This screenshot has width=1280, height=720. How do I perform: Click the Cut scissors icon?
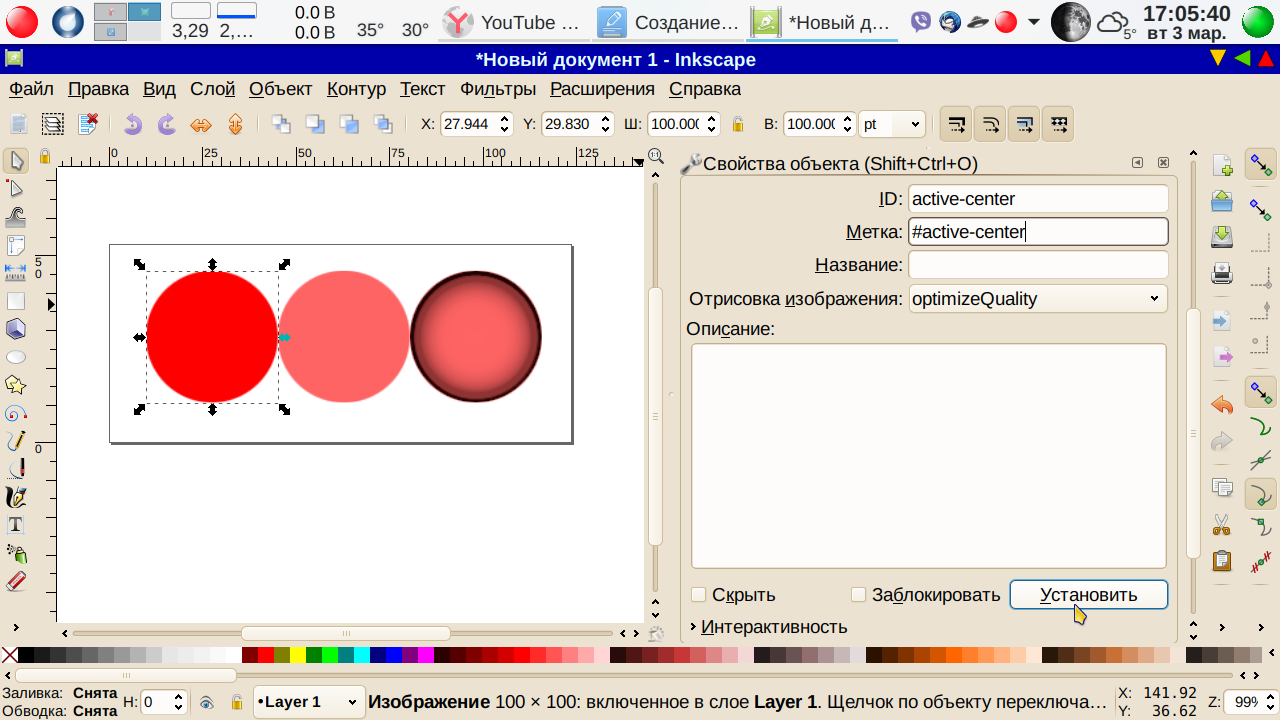(1221, 524)
